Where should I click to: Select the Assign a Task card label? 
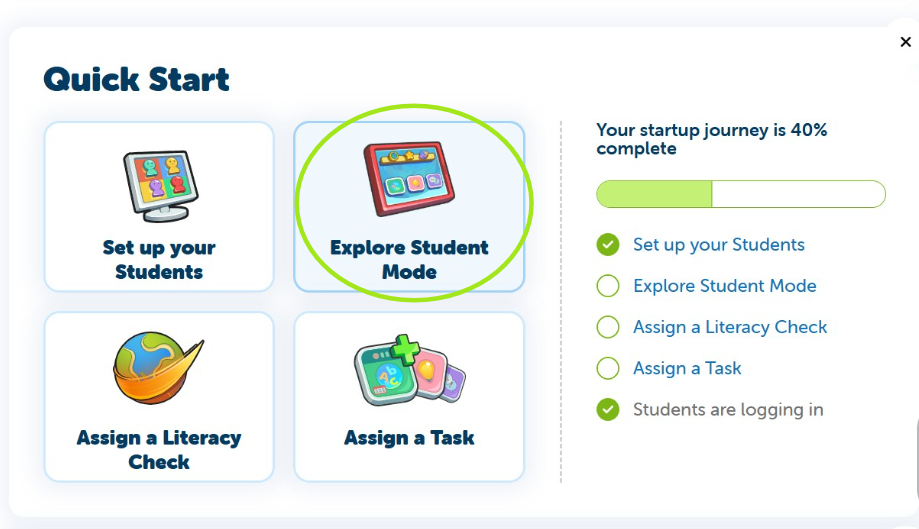409,438
